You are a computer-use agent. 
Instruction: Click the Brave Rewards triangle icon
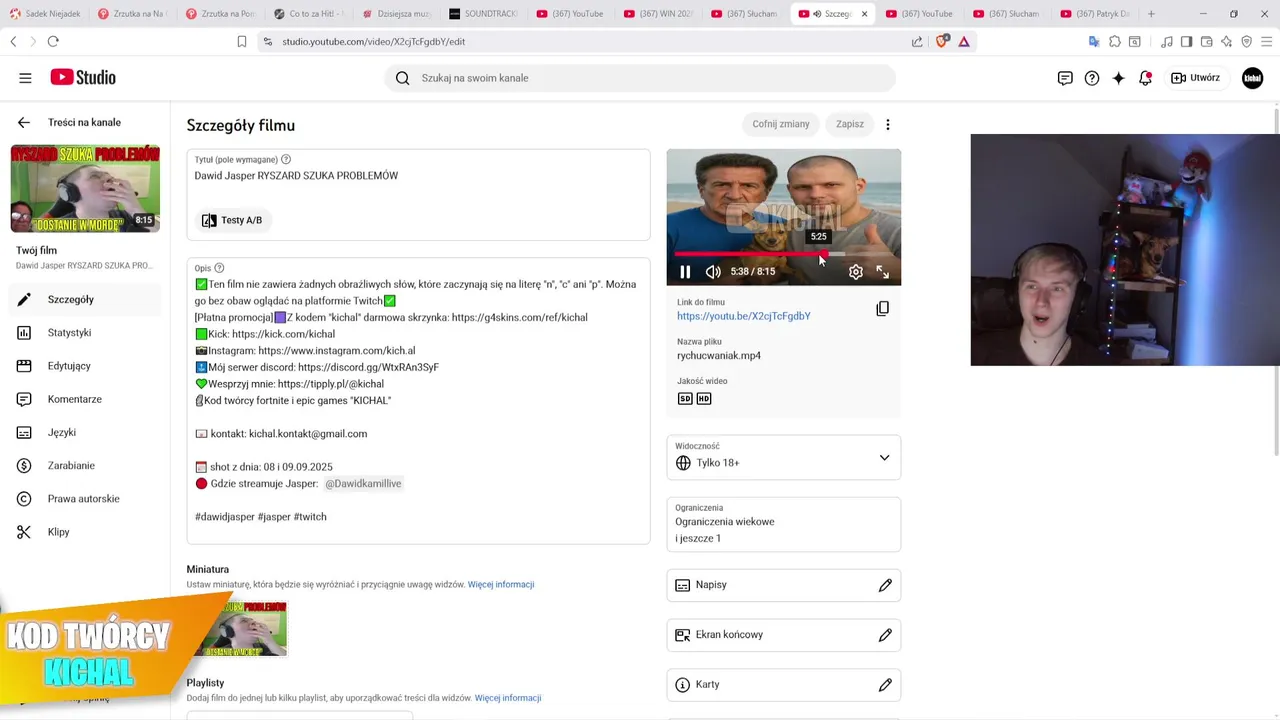[x=964, y=41]
